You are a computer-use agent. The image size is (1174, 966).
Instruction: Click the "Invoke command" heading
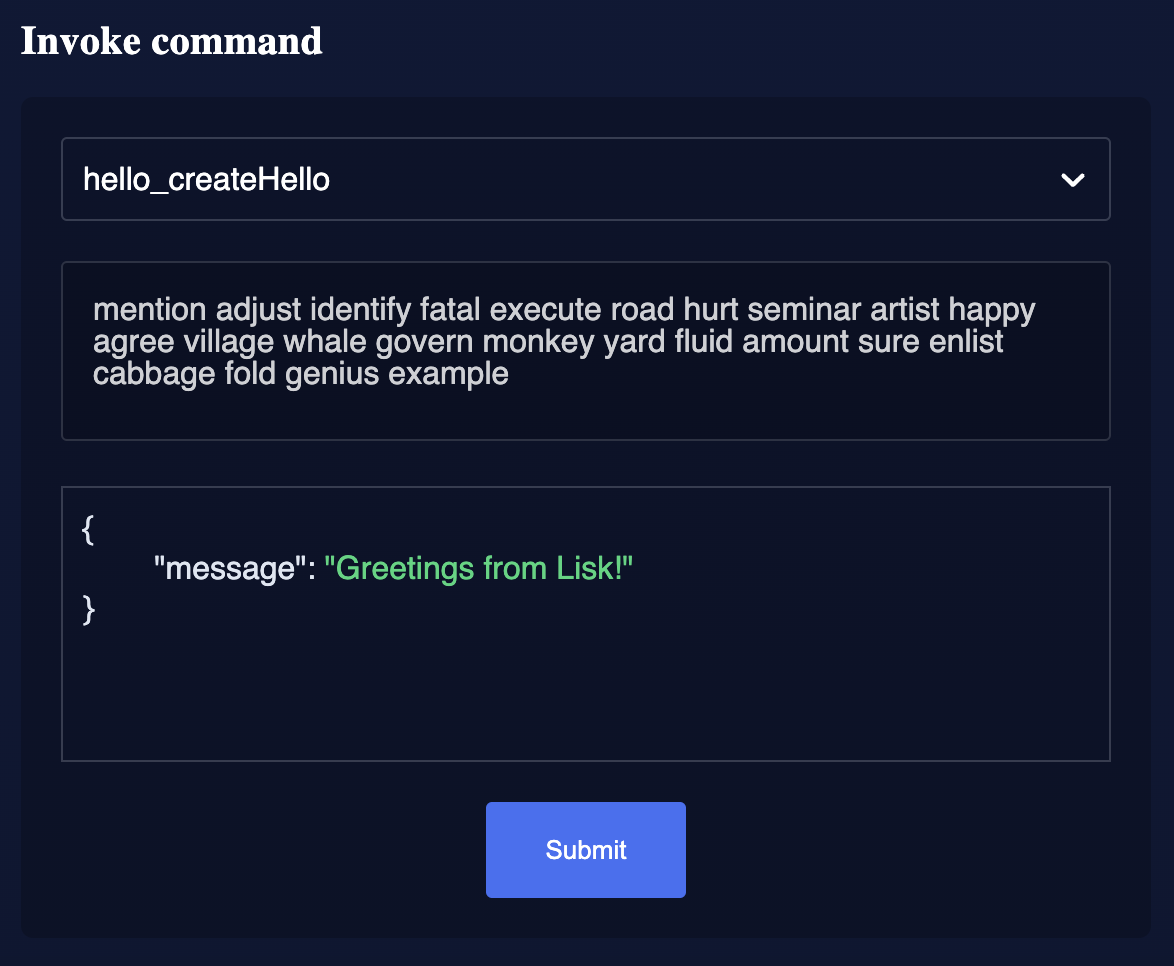[171, 41]
